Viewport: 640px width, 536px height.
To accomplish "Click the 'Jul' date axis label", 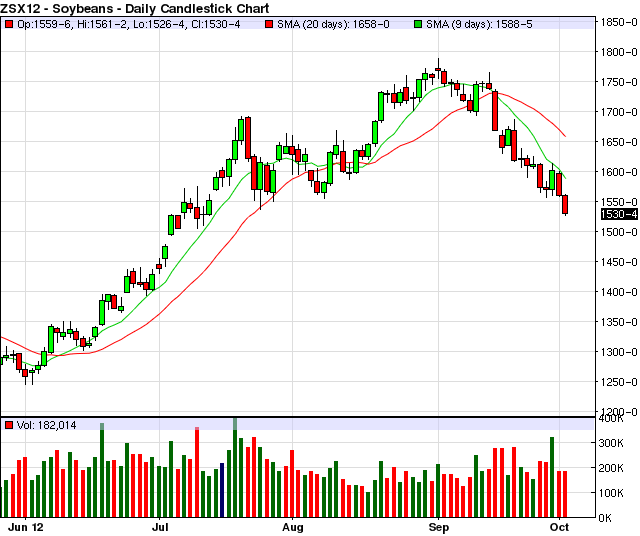I will click(160, 527).
